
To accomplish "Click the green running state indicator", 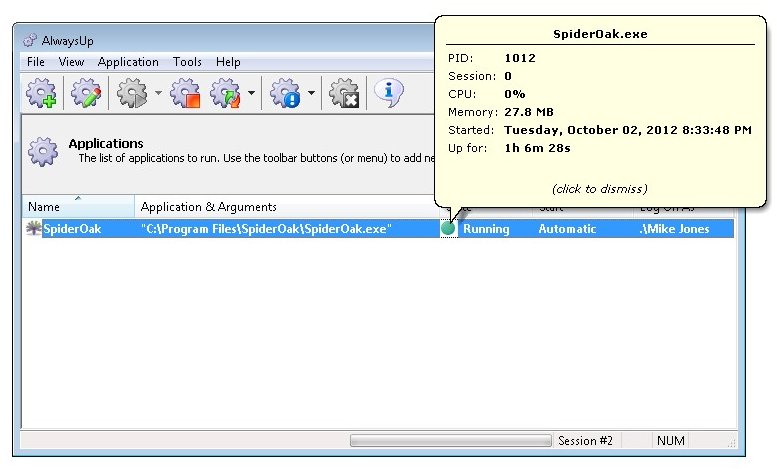I will (x=448, y=229).
